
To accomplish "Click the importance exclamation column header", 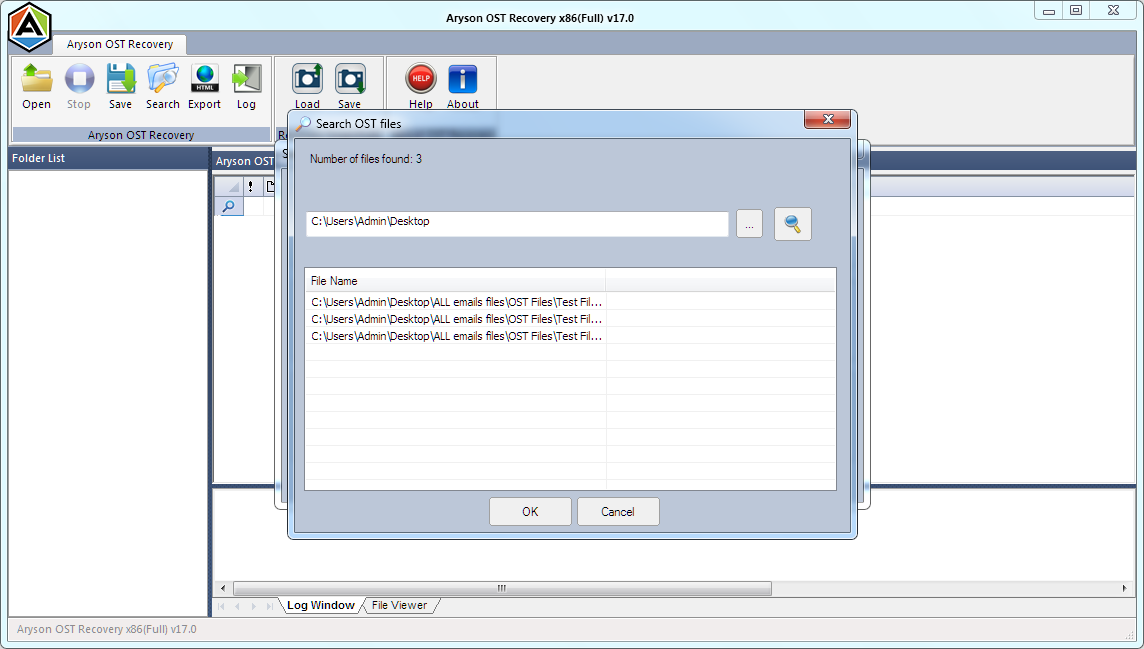I will [x=250, y=187].
